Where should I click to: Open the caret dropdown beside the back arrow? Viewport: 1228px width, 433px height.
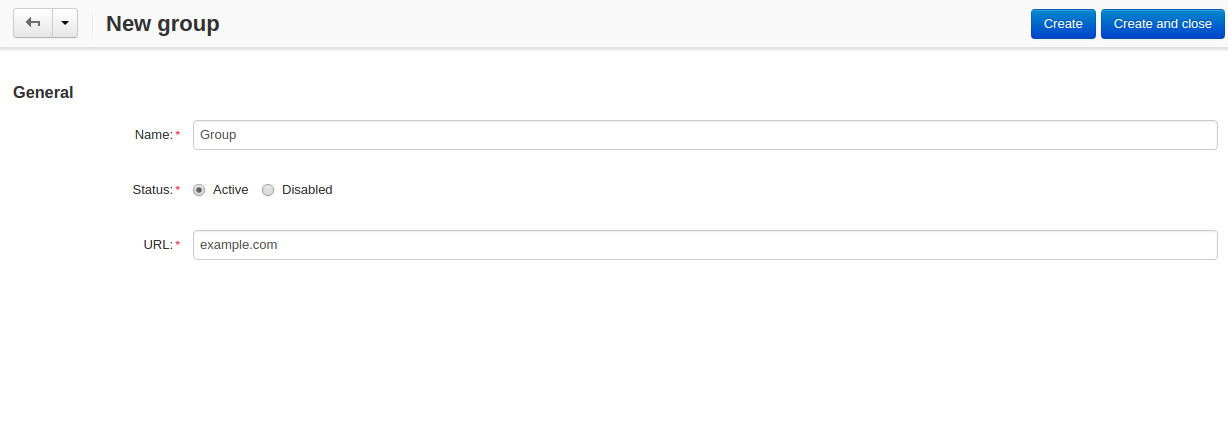tap(65, 23)
